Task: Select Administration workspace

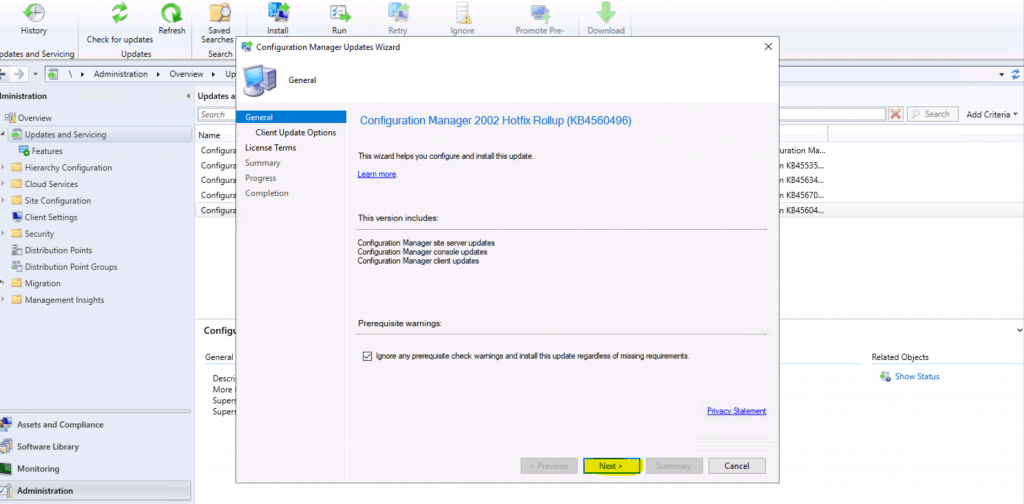Action: (x=95, y=491)
